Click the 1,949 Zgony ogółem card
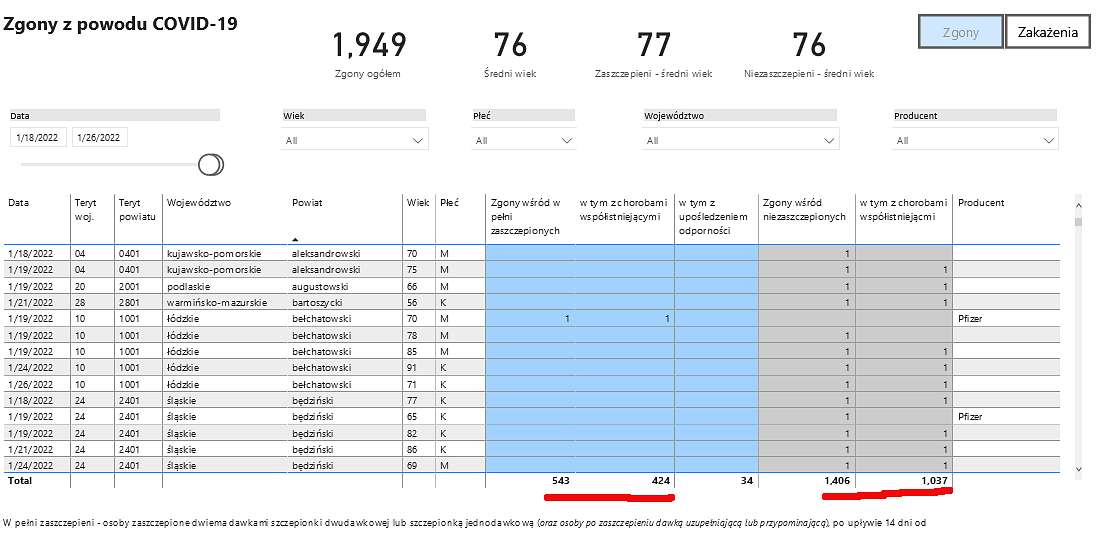Viewport: 1098px width, 533px height. [x=368, y=53]
